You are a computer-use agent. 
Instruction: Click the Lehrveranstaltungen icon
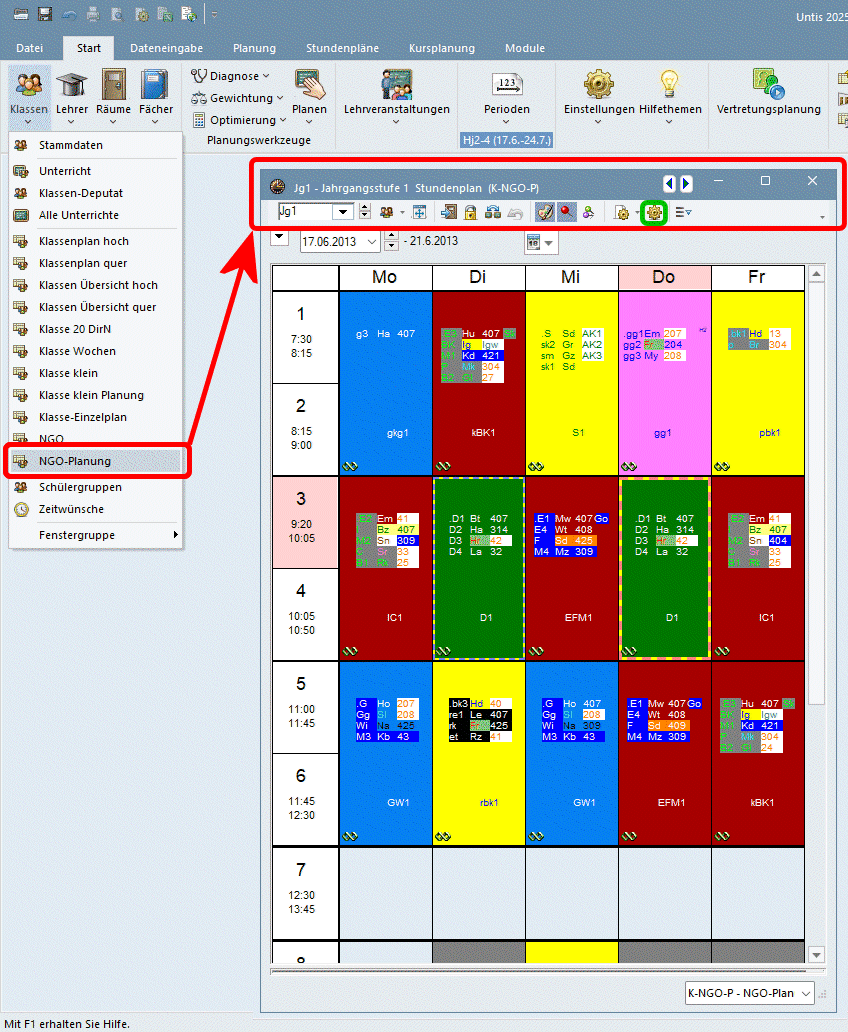click(397, 87)
